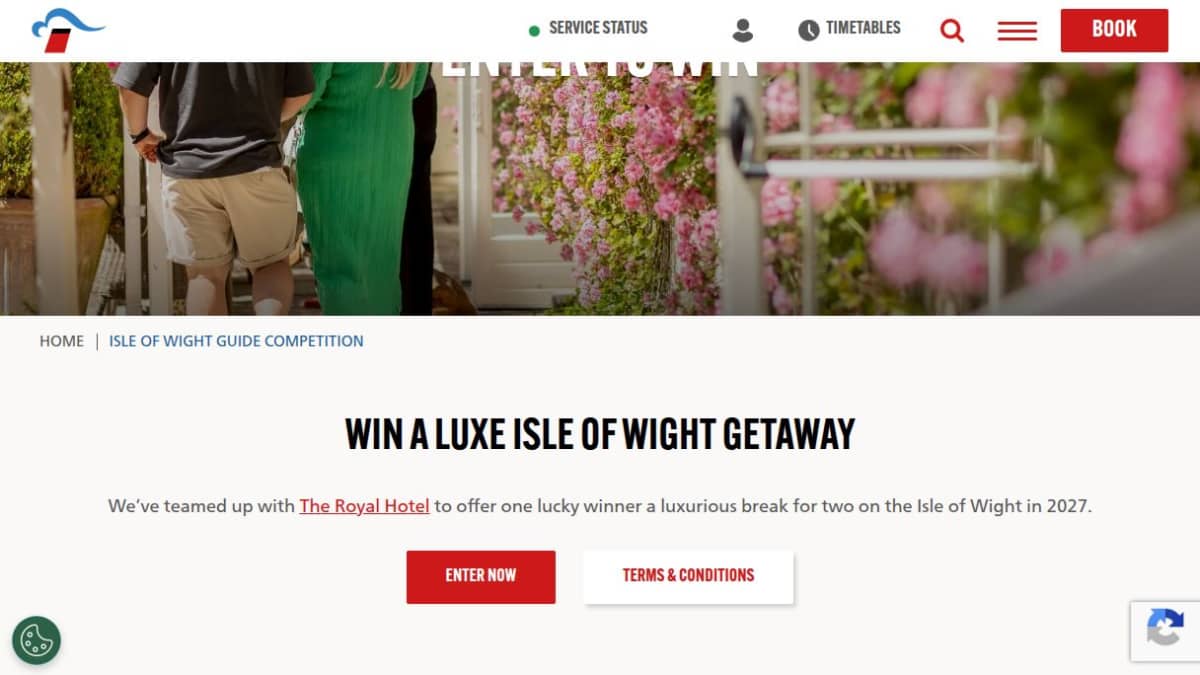This screenshot has height=675, width=1200.
Task: Go to HOME in the breadcrumb
Action: click(x=62, y=341)
